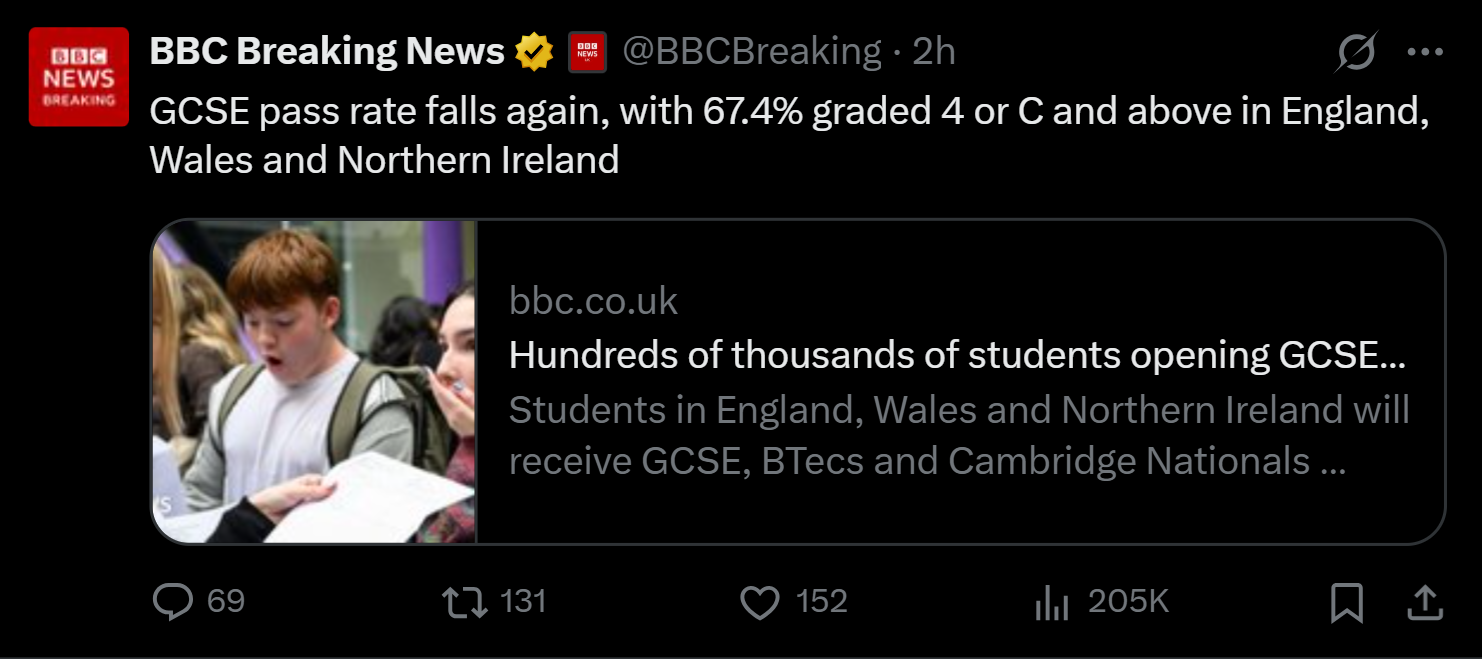Bookmark this BBC Breaking tweet
The height and width of the screenshot is (659, 1482).
pos(1347,602)
